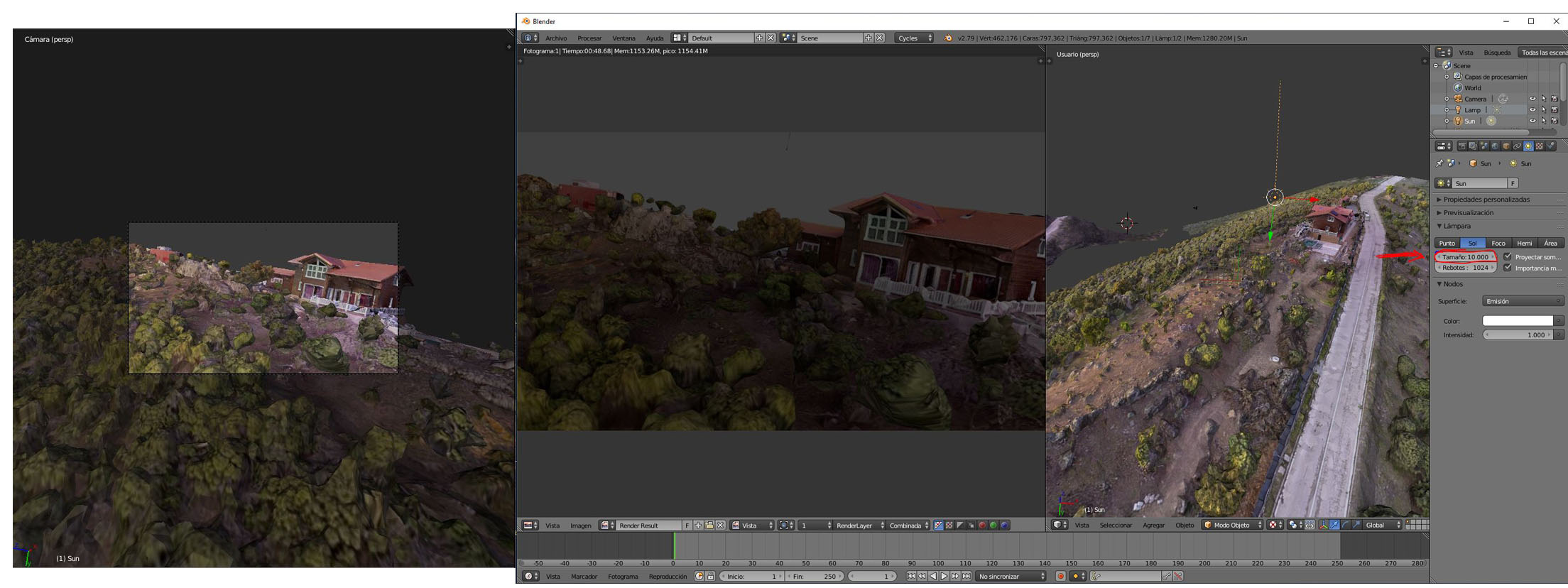This screenshot has width=1568, height=588.
Task: Open the Modo Objeto mode dropdown
Action: coord(1233,525)
